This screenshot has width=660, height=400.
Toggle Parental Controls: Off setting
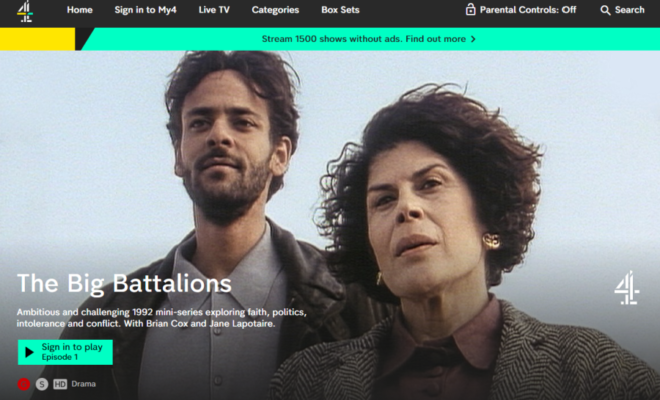pos(521,10)
